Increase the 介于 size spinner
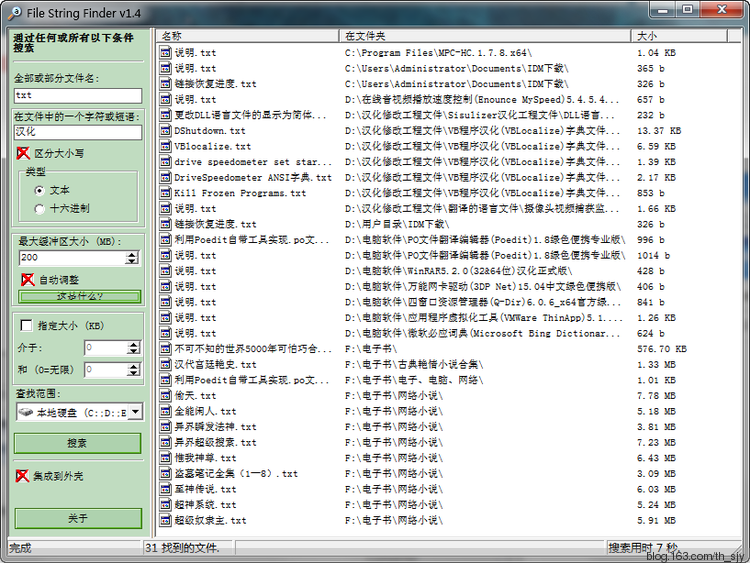The height and width of the screenshot is (563, 750). 134,344
